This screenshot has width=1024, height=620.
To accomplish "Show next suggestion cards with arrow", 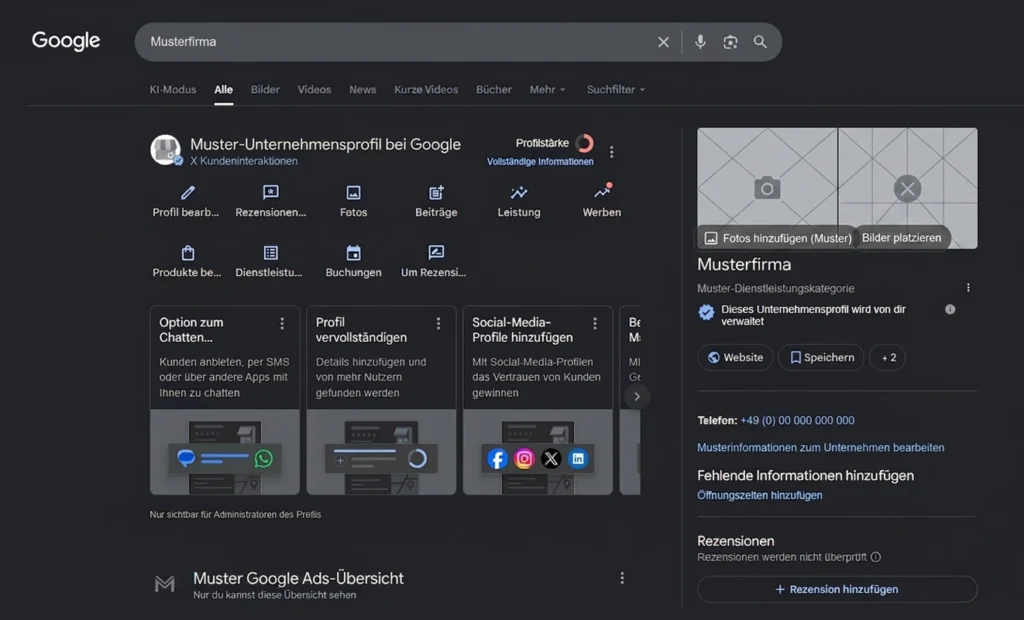I will tap(637, 397).
